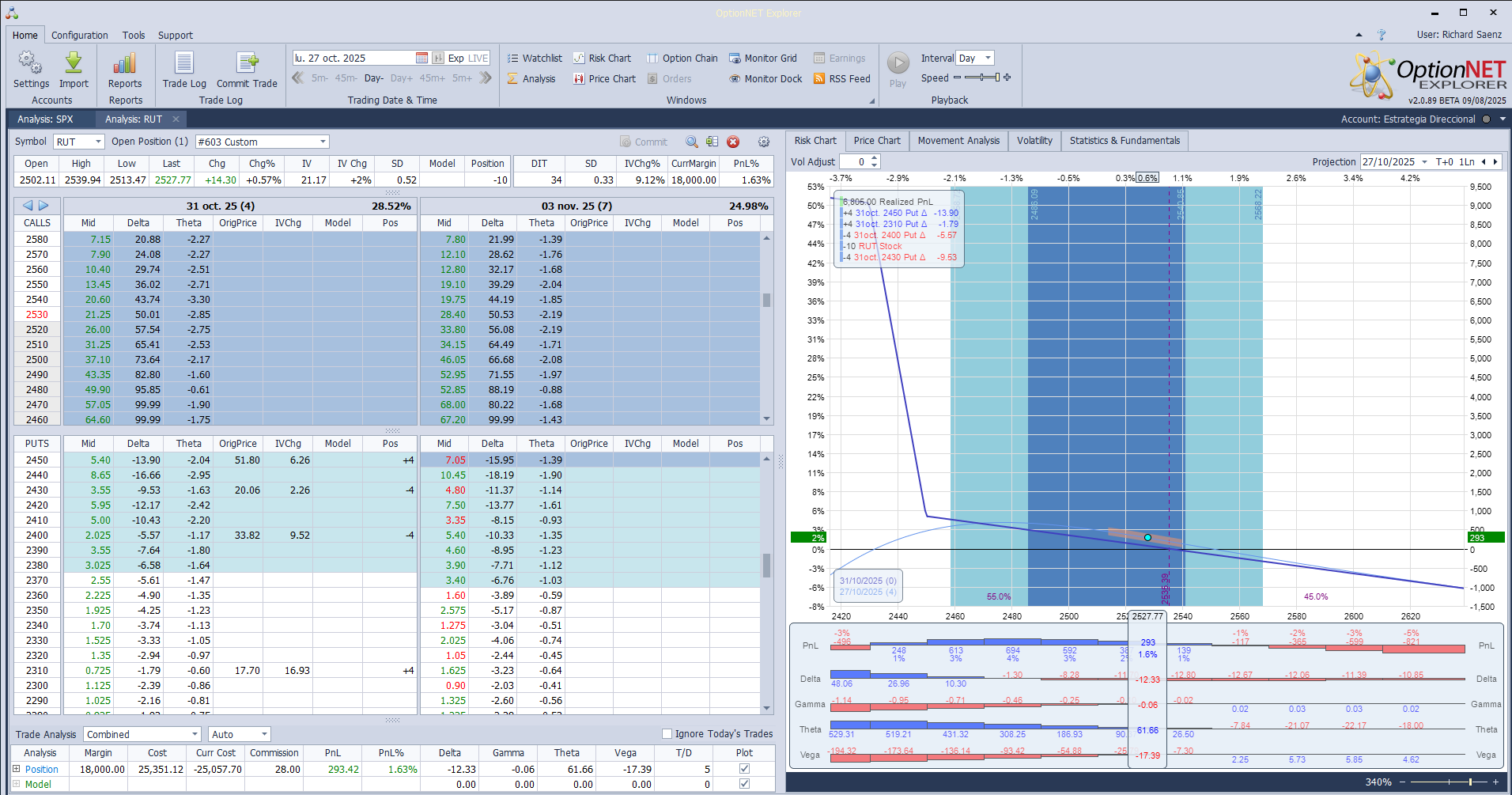Enable Ignore Today's Trades checkbox
This screenshot has width=1512, height=795.
coord(667,733)
